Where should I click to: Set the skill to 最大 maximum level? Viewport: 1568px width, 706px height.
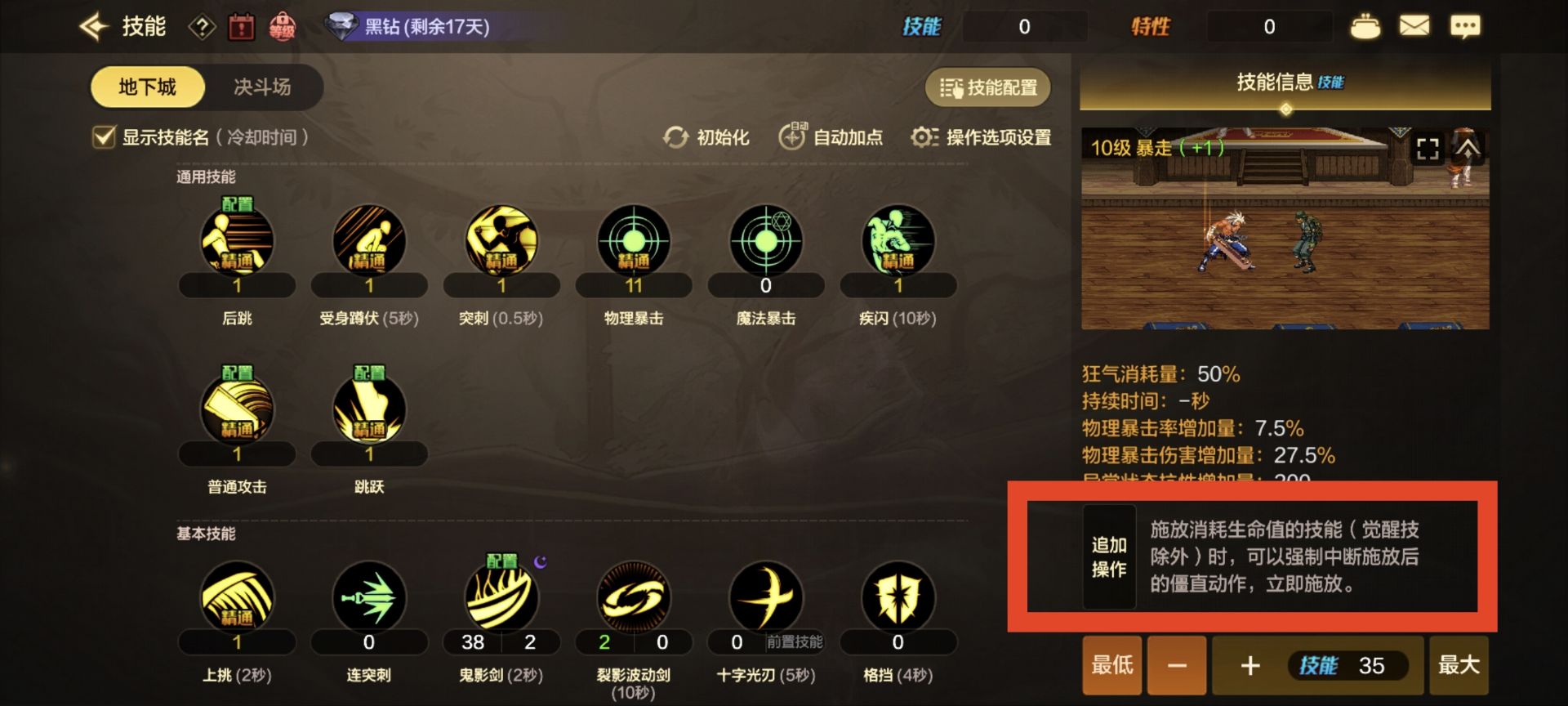[1459, 665]
